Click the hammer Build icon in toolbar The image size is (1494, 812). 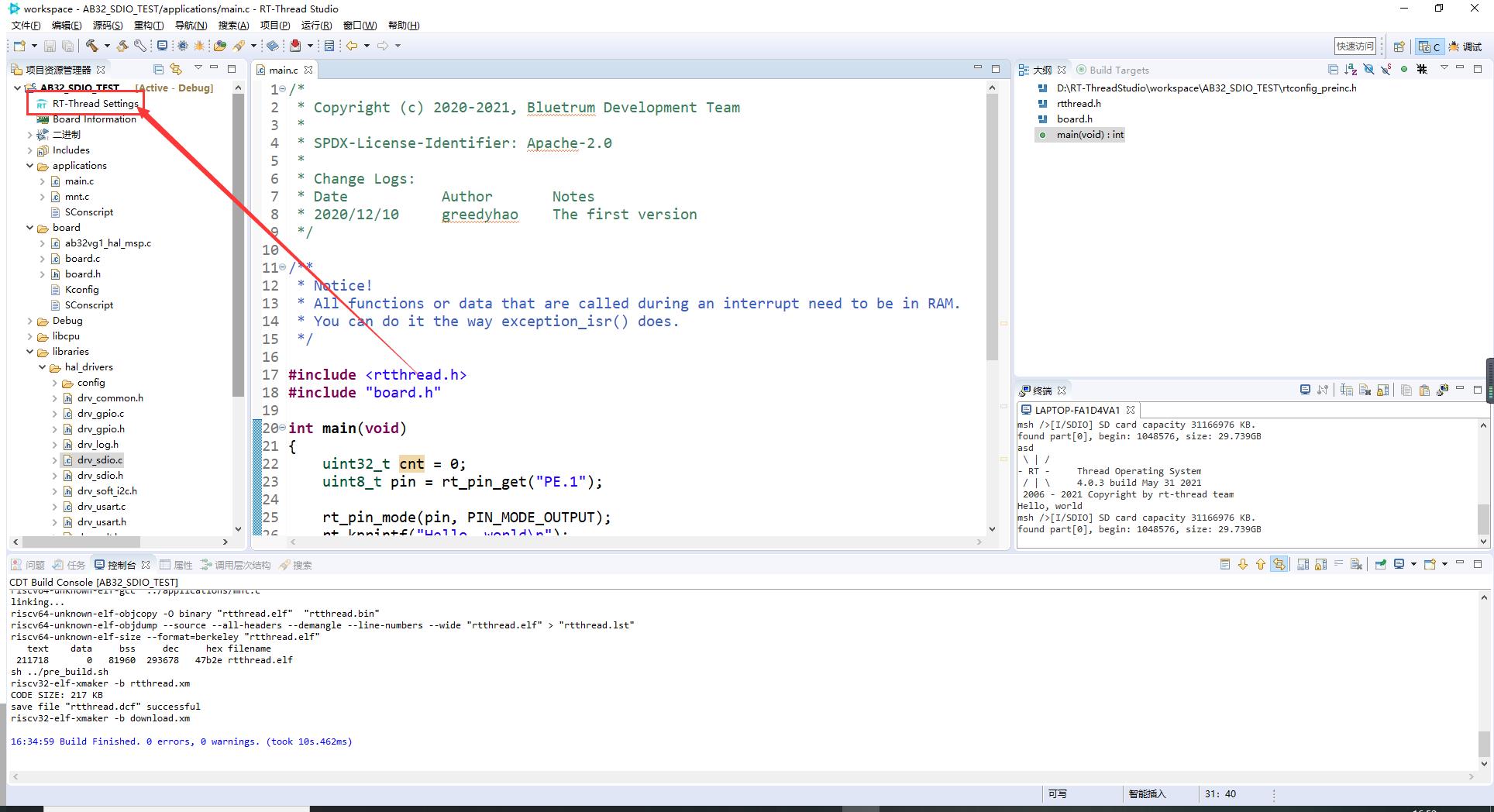click(x=92, y=46)
